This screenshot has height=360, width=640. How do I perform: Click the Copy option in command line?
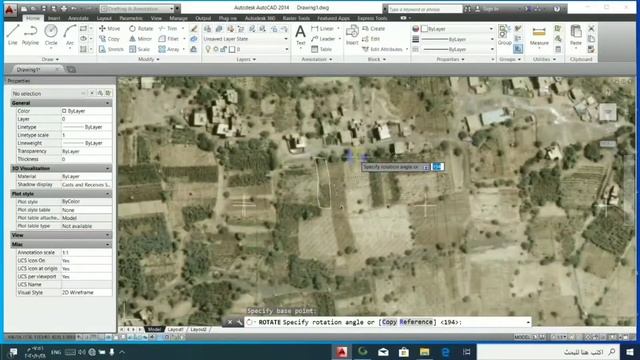(x=389, y=322)
